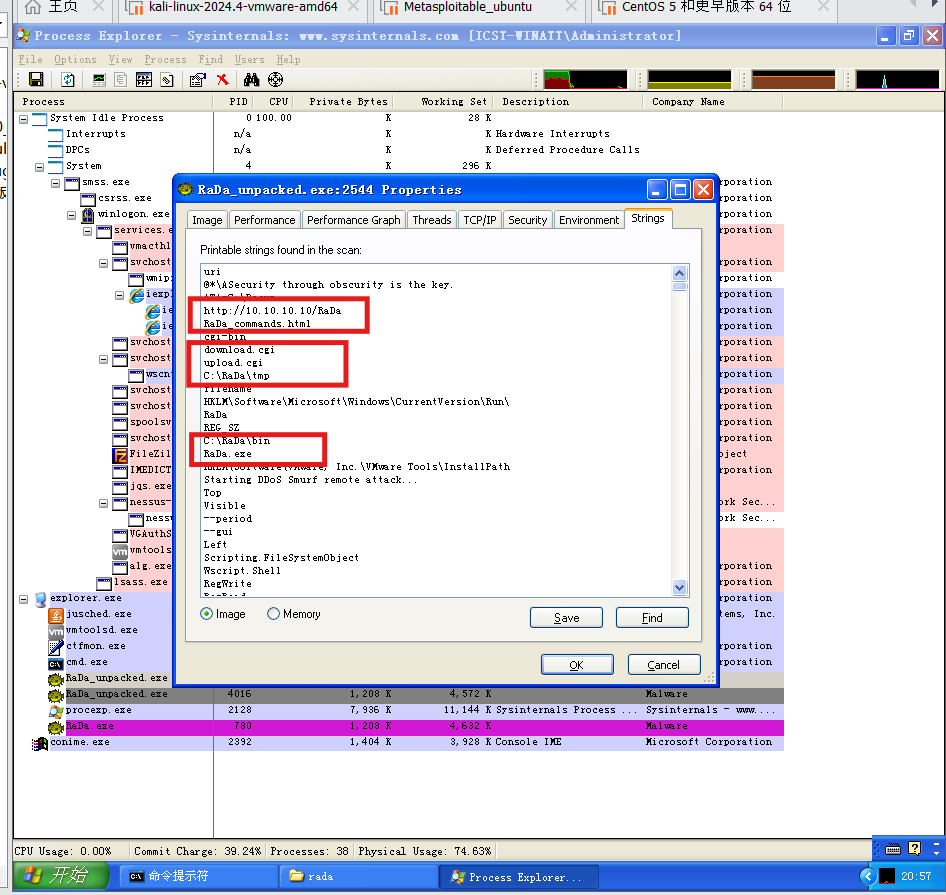Open the Properties toolbar icon
This screenshot has width=946, height=895.
[197, 80]
